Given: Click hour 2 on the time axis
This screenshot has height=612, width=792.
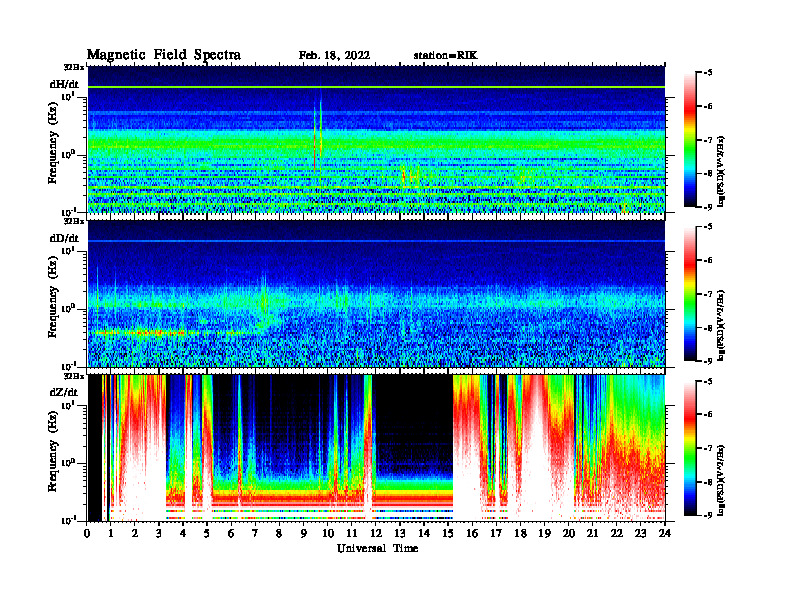Looking at the screenshot, I should (135, 533).
